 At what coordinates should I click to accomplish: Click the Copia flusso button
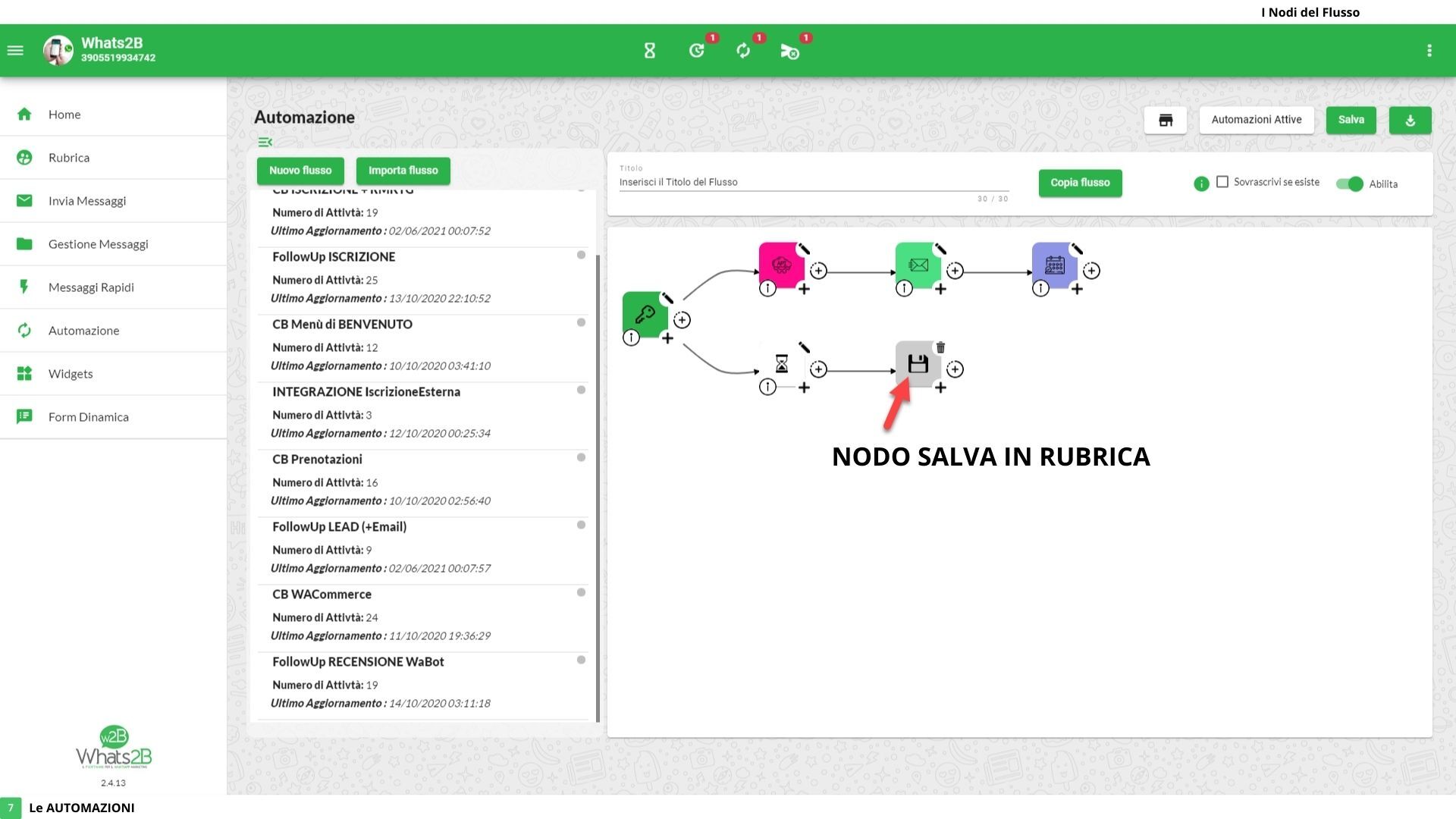[x=1080, y=183]
